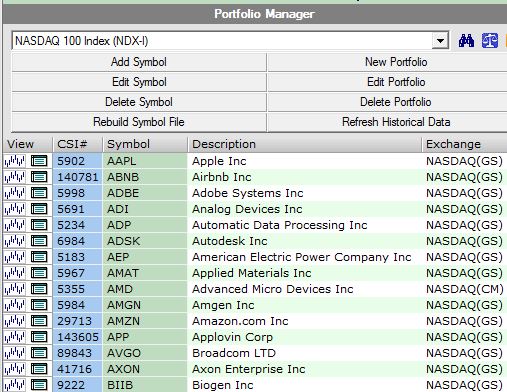Select the Airbnb Inc description
Screen dimensions: 507x392
[x=222, y=177]
